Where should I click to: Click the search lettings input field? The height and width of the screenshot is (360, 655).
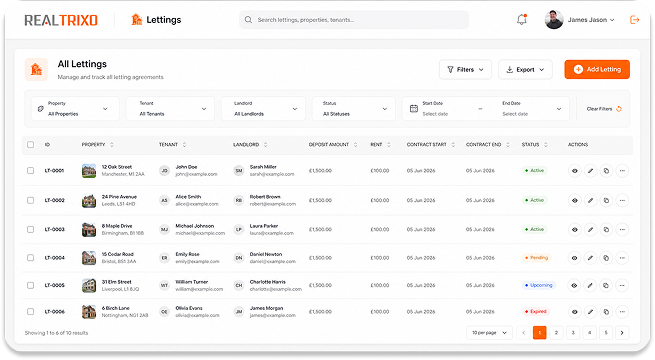coord(354,20)
